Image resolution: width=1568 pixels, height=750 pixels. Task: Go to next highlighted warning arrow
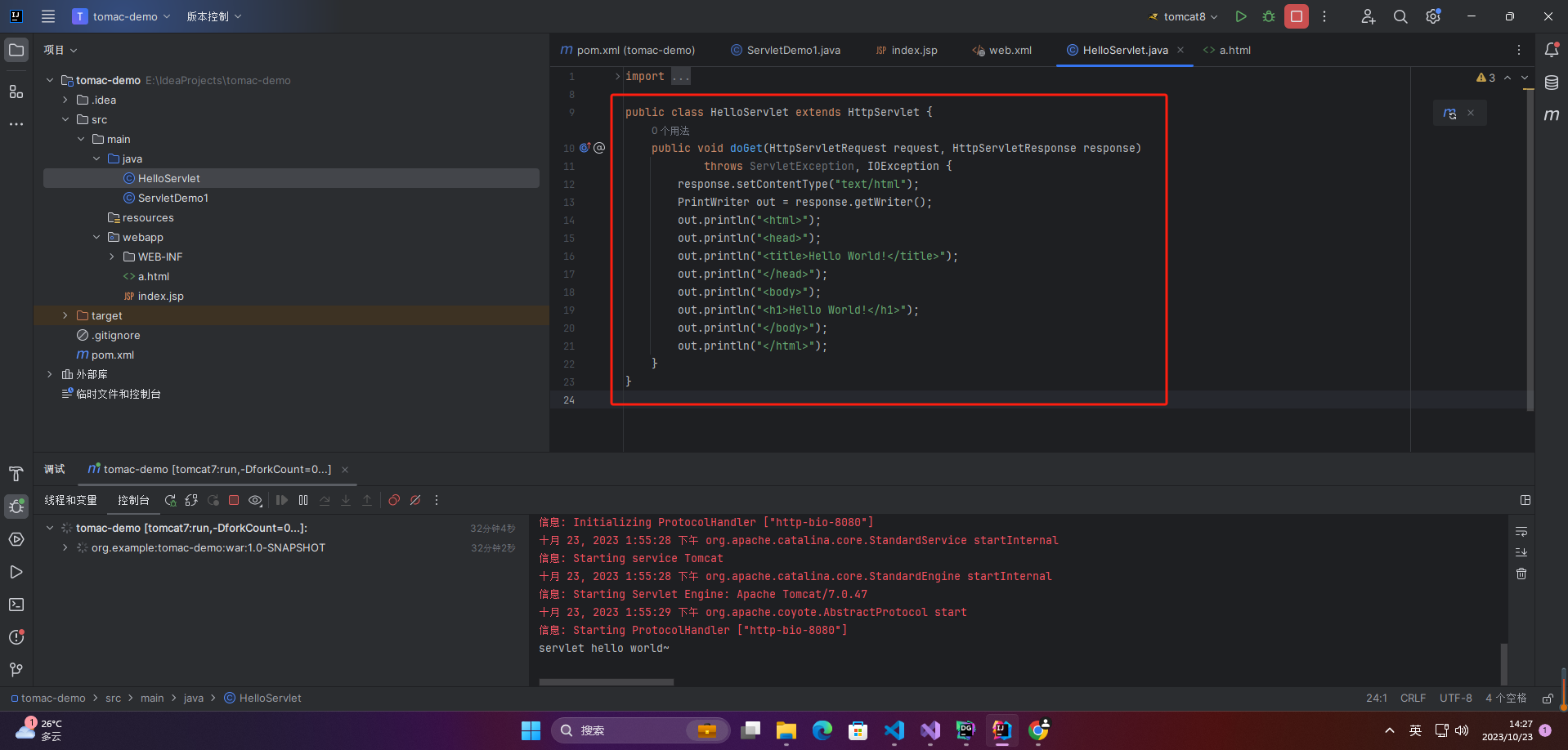click(x=1525, y=78)
